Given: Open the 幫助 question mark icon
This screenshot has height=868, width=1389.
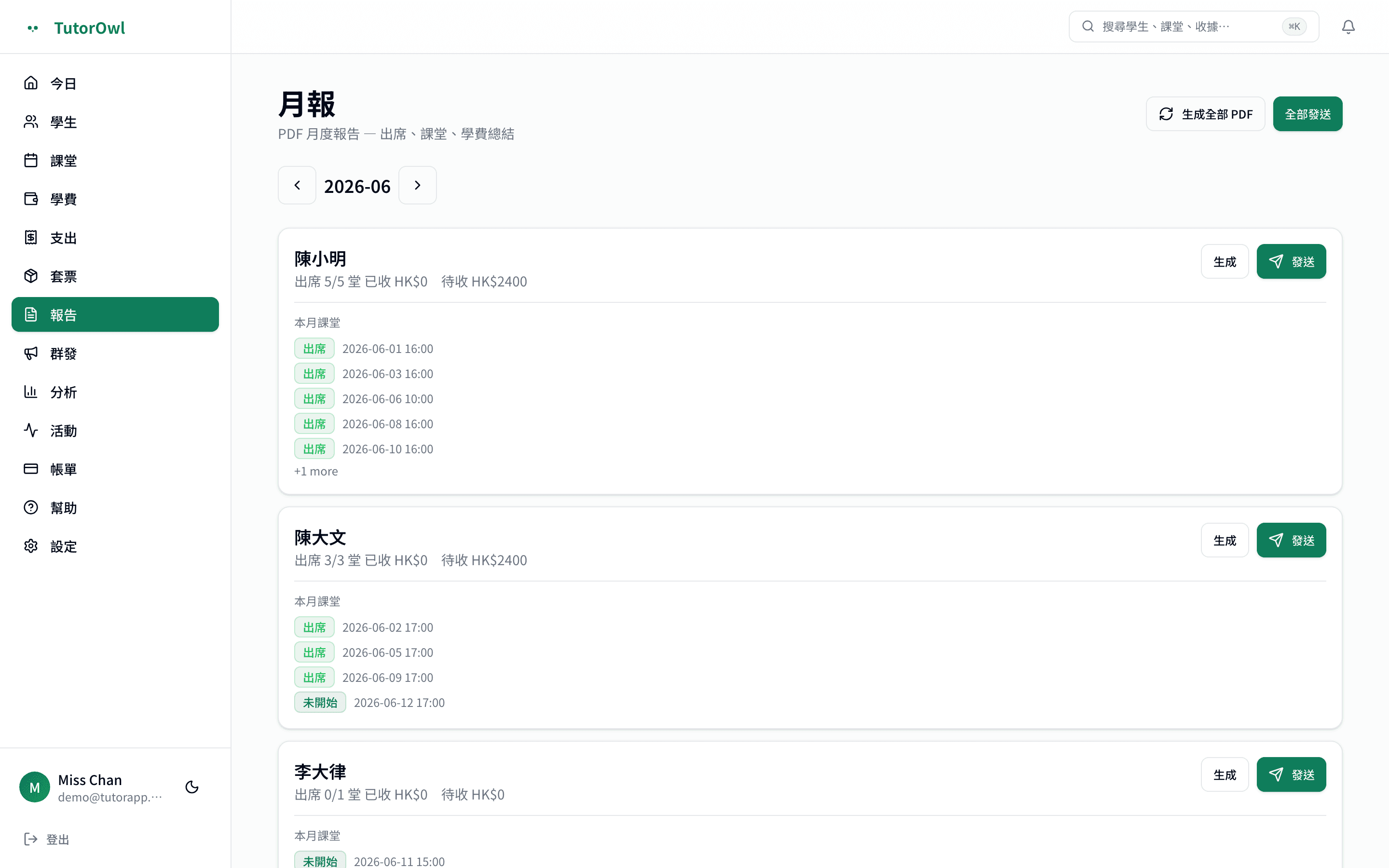Looking at the screenshot, I should (31, 507).
